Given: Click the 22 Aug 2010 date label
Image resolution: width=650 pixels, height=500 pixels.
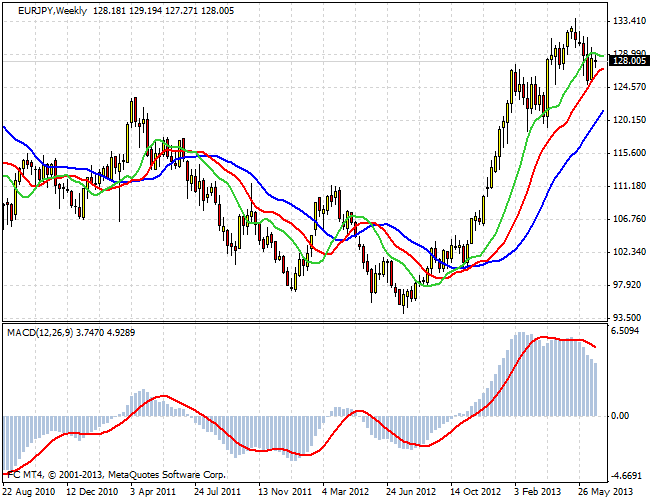Looking at the screenshot, I should [29, 492].
